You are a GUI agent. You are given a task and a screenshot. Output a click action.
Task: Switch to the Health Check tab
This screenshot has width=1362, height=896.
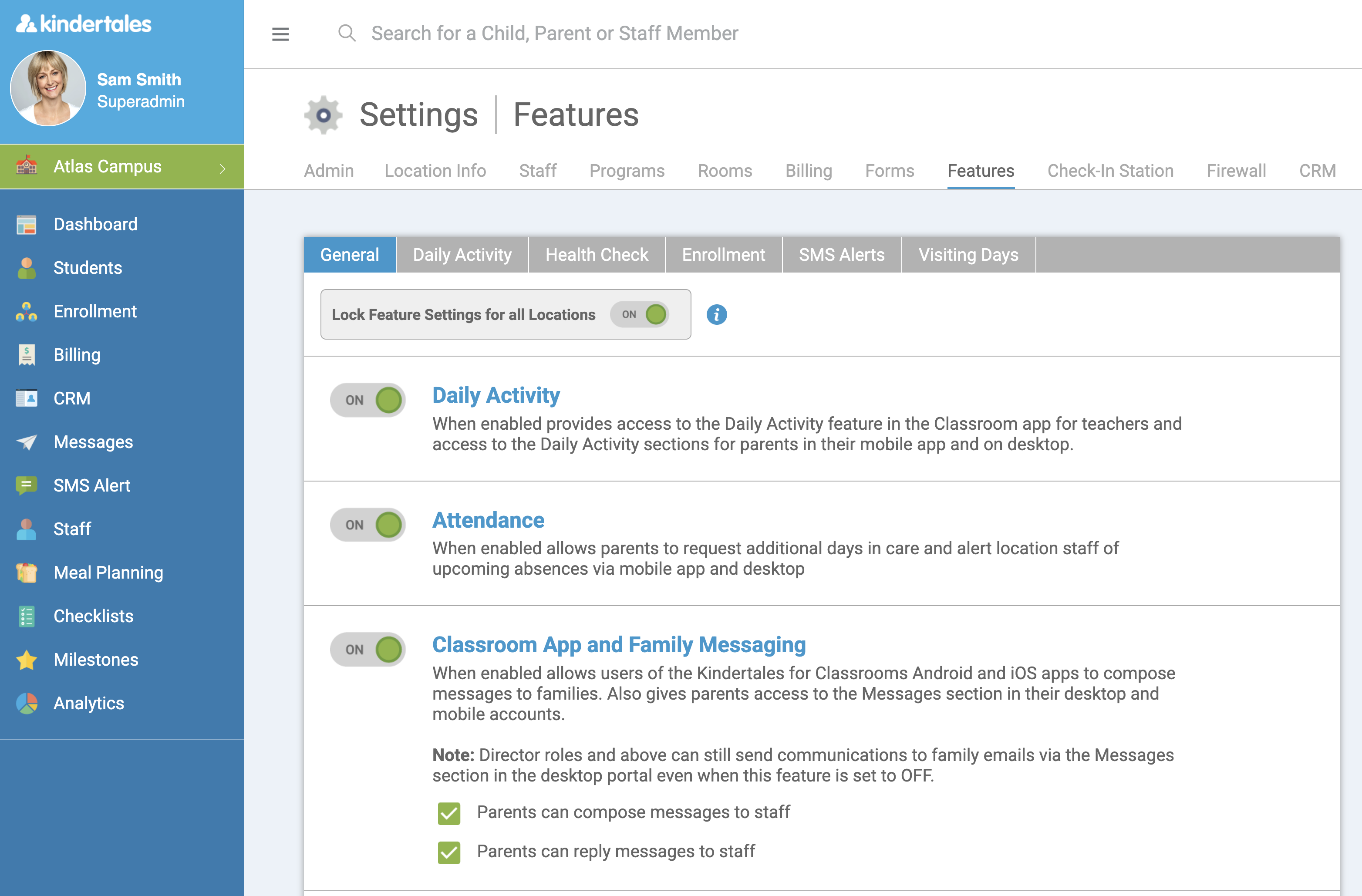596,255
